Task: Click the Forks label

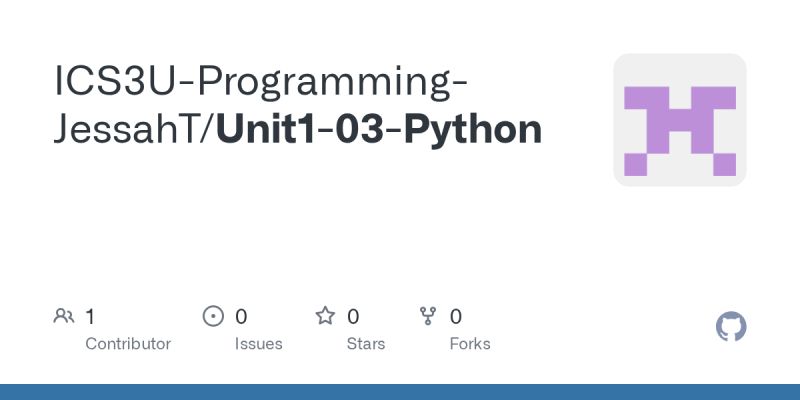Action: 470,344
